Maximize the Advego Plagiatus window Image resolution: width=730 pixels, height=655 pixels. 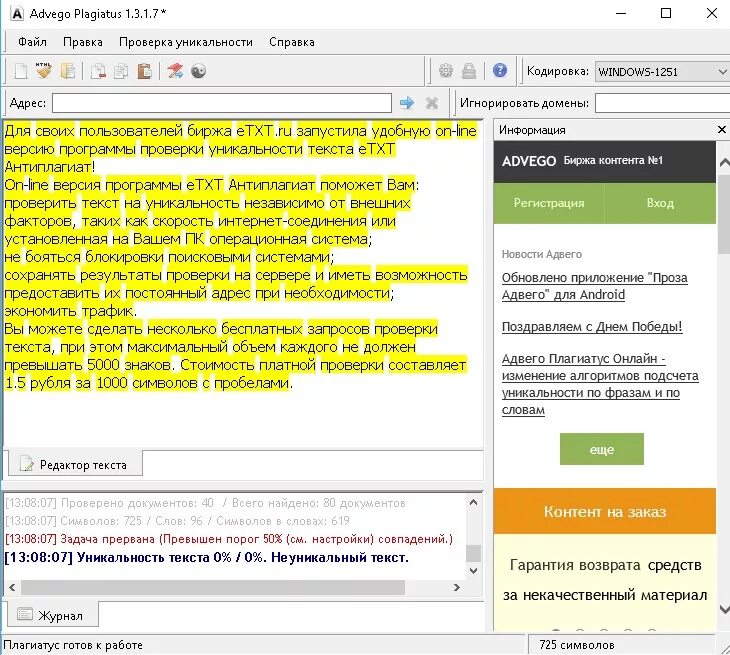click(666, 14)
